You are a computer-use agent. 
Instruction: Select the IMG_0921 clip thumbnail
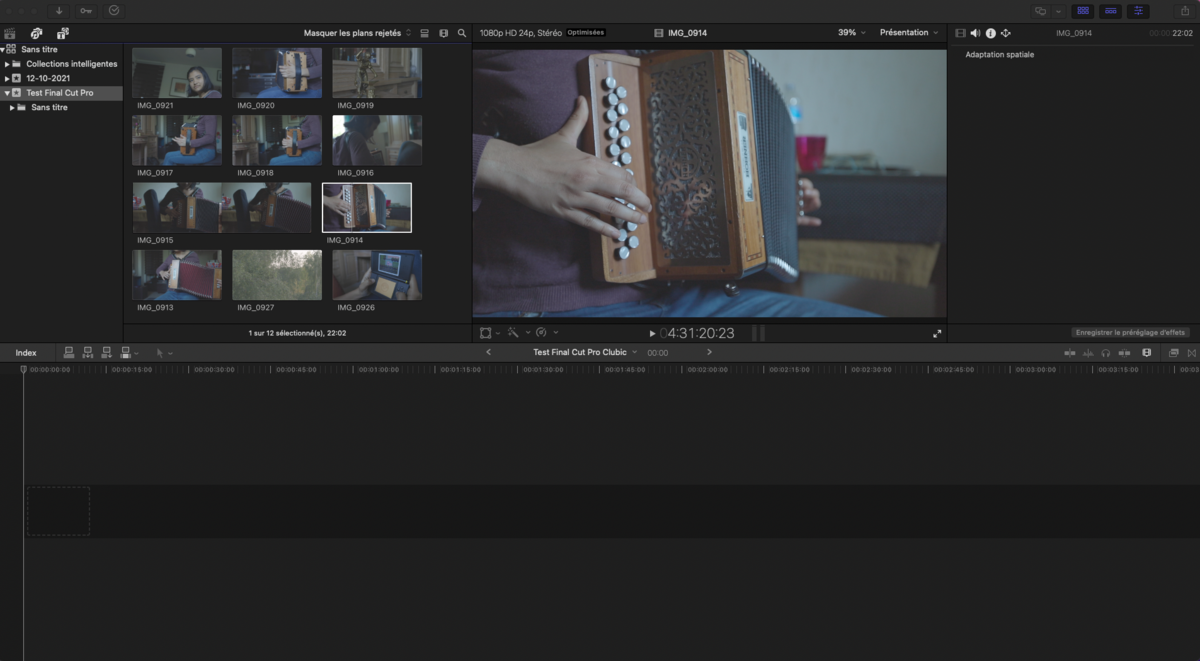click(x=177, y=73)
